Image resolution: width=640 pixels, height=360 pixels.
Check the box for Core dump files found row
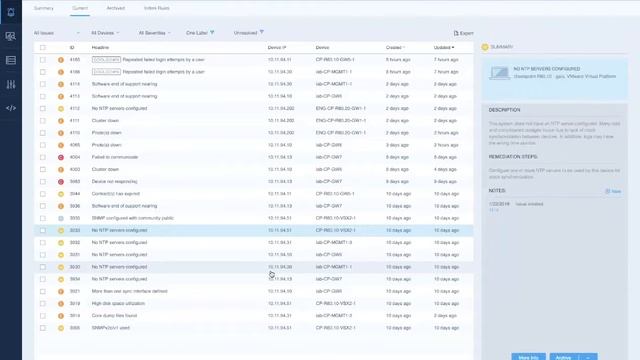click(x=43, y=316)
